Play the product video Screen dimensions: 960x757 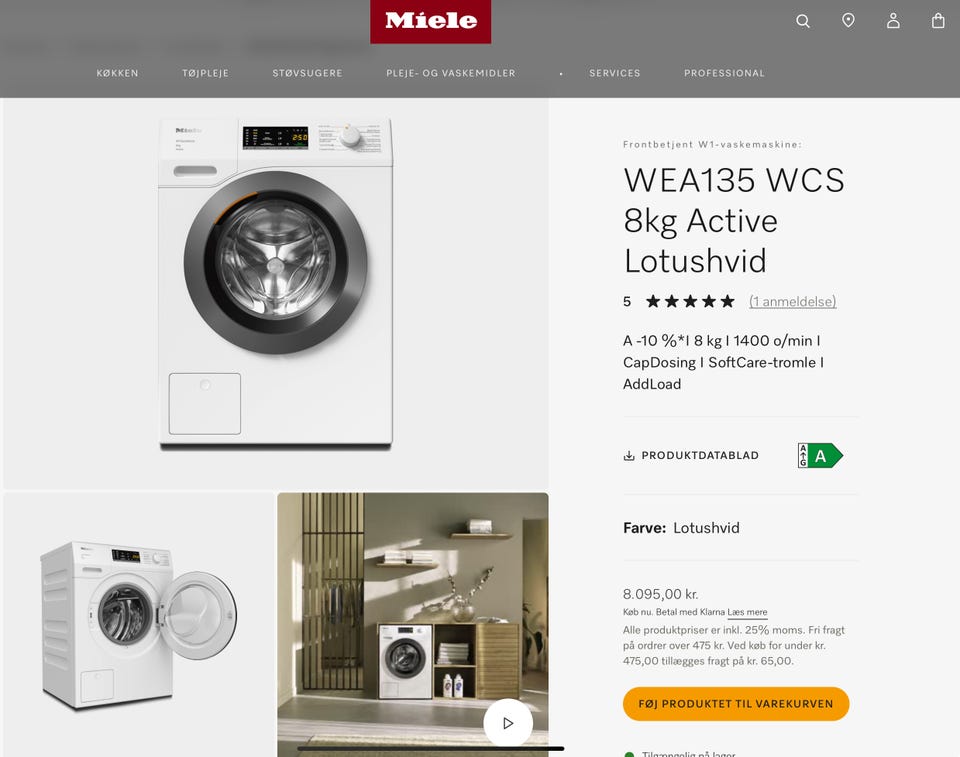(x=508, y=723)
